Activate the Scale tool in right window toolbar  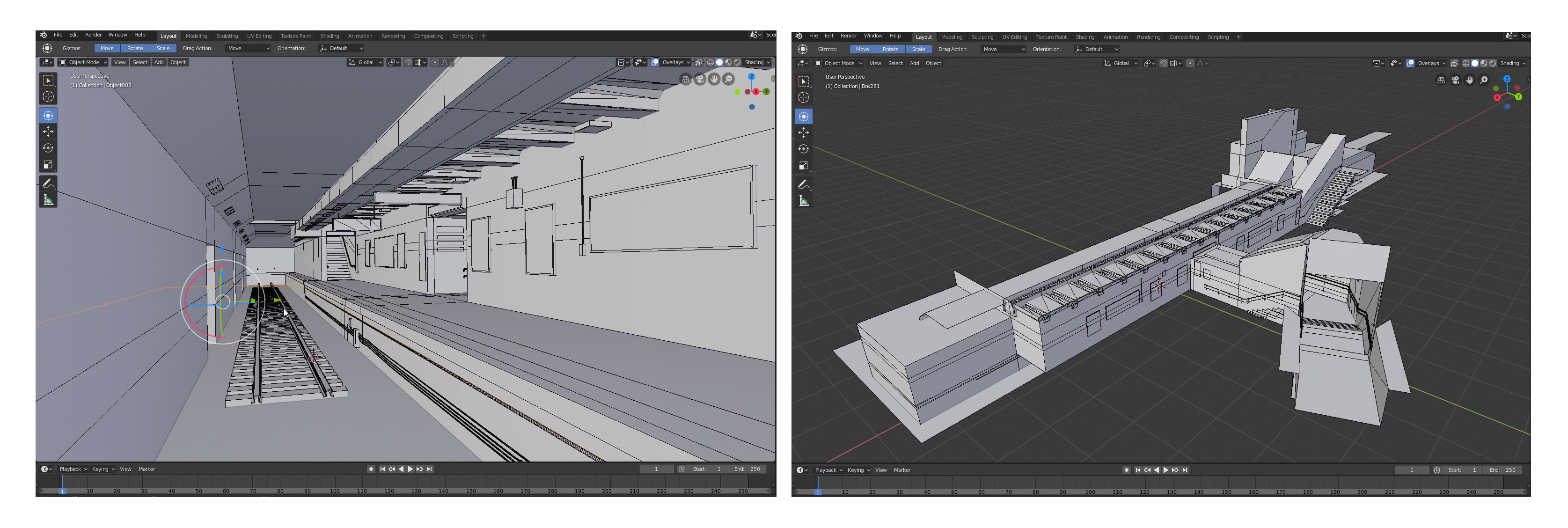(804, 166)
